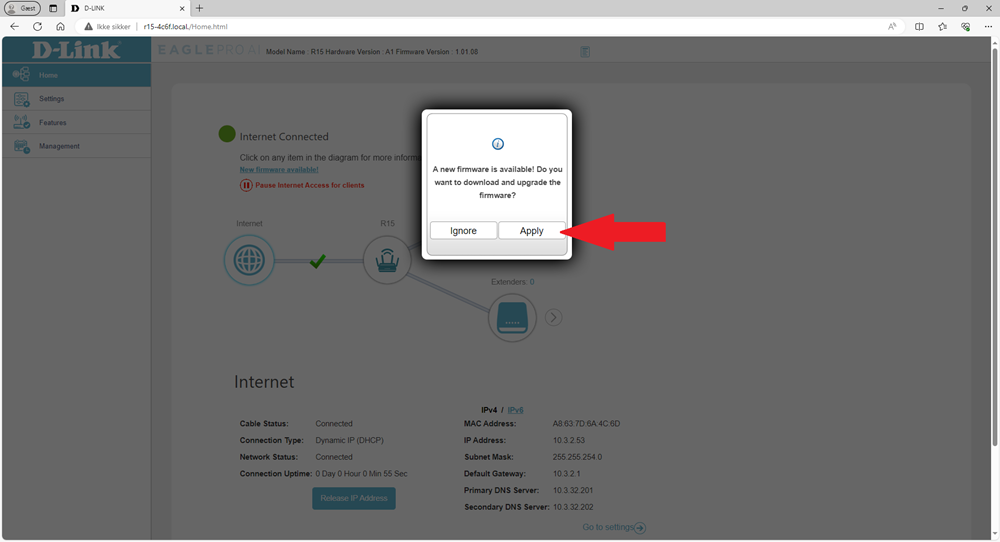Click the not secure warning icon
The image size is (1000, 542).
(x=89, y=27)
